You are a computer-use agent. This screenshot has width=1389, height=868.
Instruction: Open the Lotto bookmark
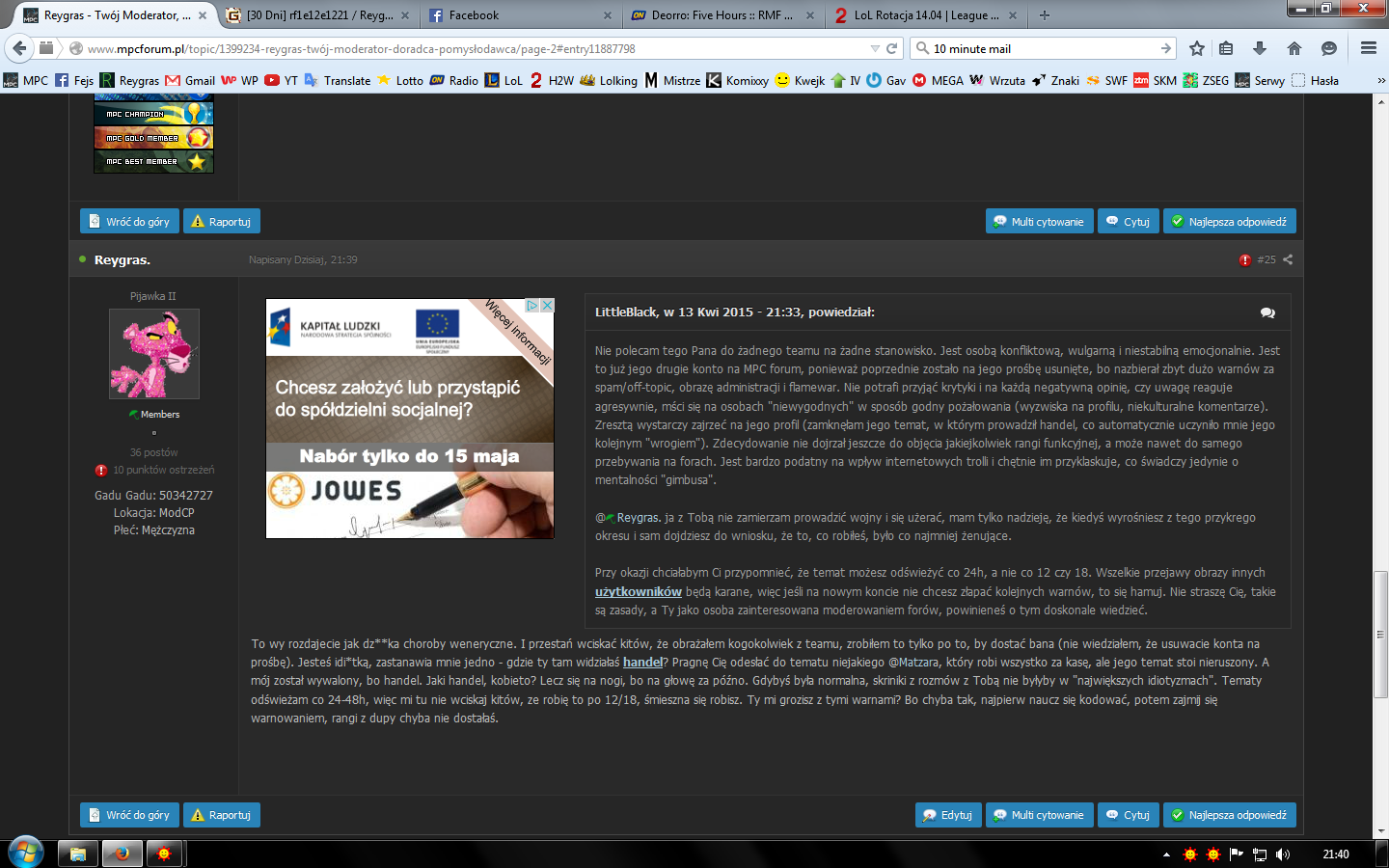[x=400, y=81]
